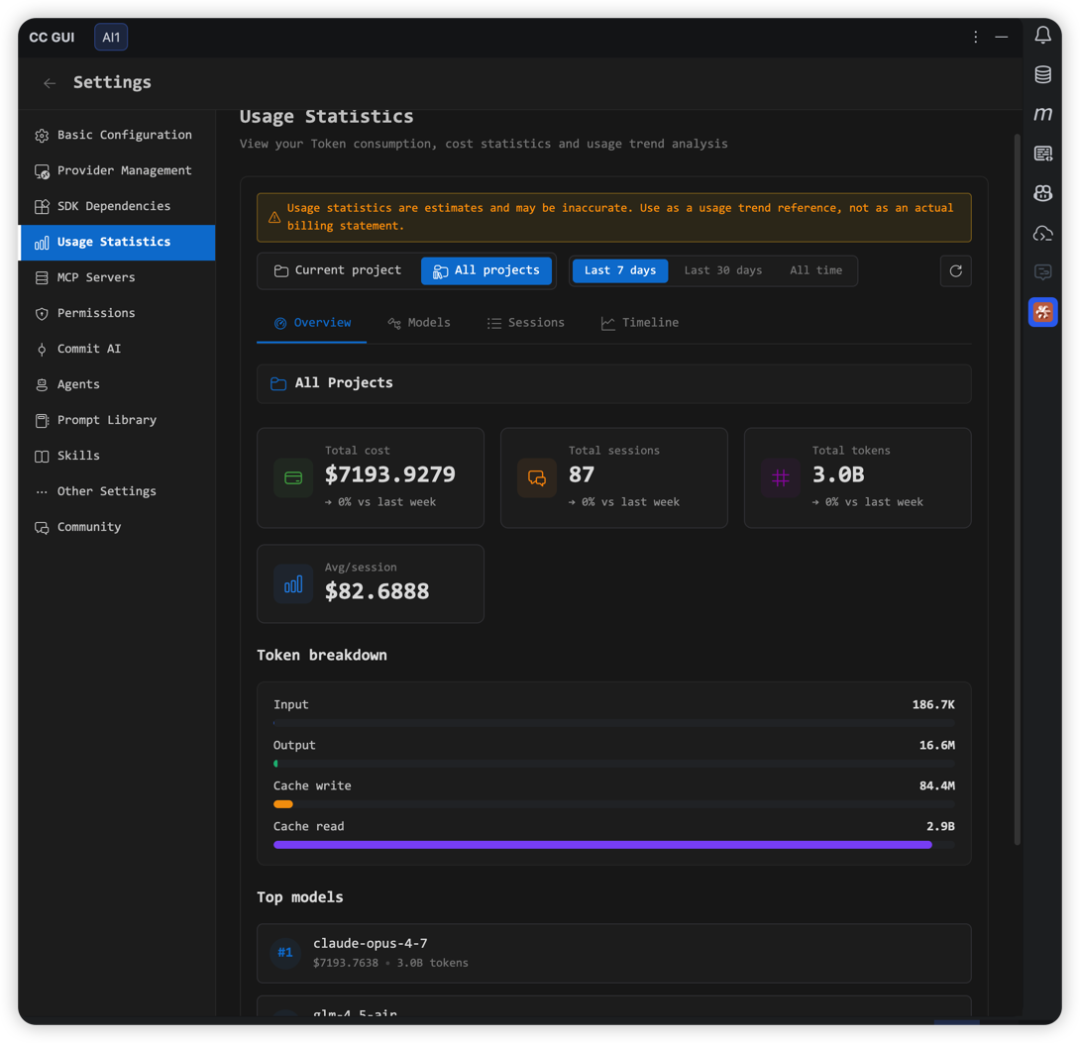
Task: Click the #1 rank badge
Action: click(x=285, y=953)
